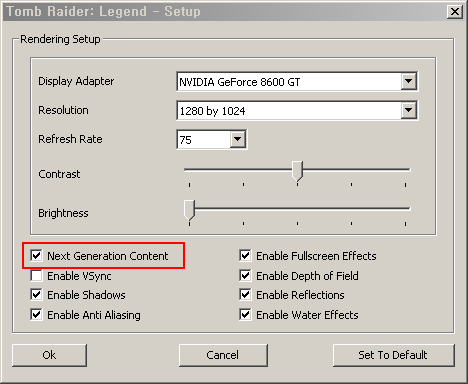Image resolution: width=468 pixels, height=384 pixels.
Task: Close the Setup dialog window
Action: 455,12
